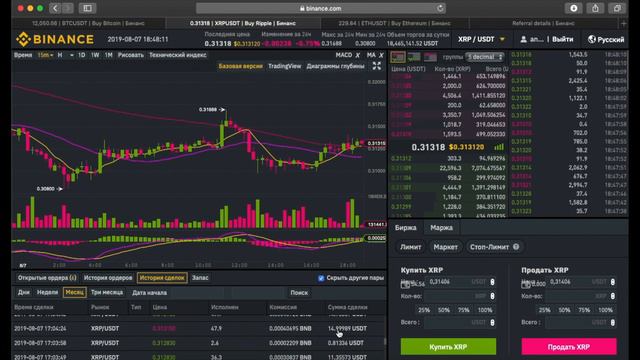The image size is (640, 360).
Task: Toggle 'Скрыть другие пары' checkbox
Action: click(x=321, y=278)
